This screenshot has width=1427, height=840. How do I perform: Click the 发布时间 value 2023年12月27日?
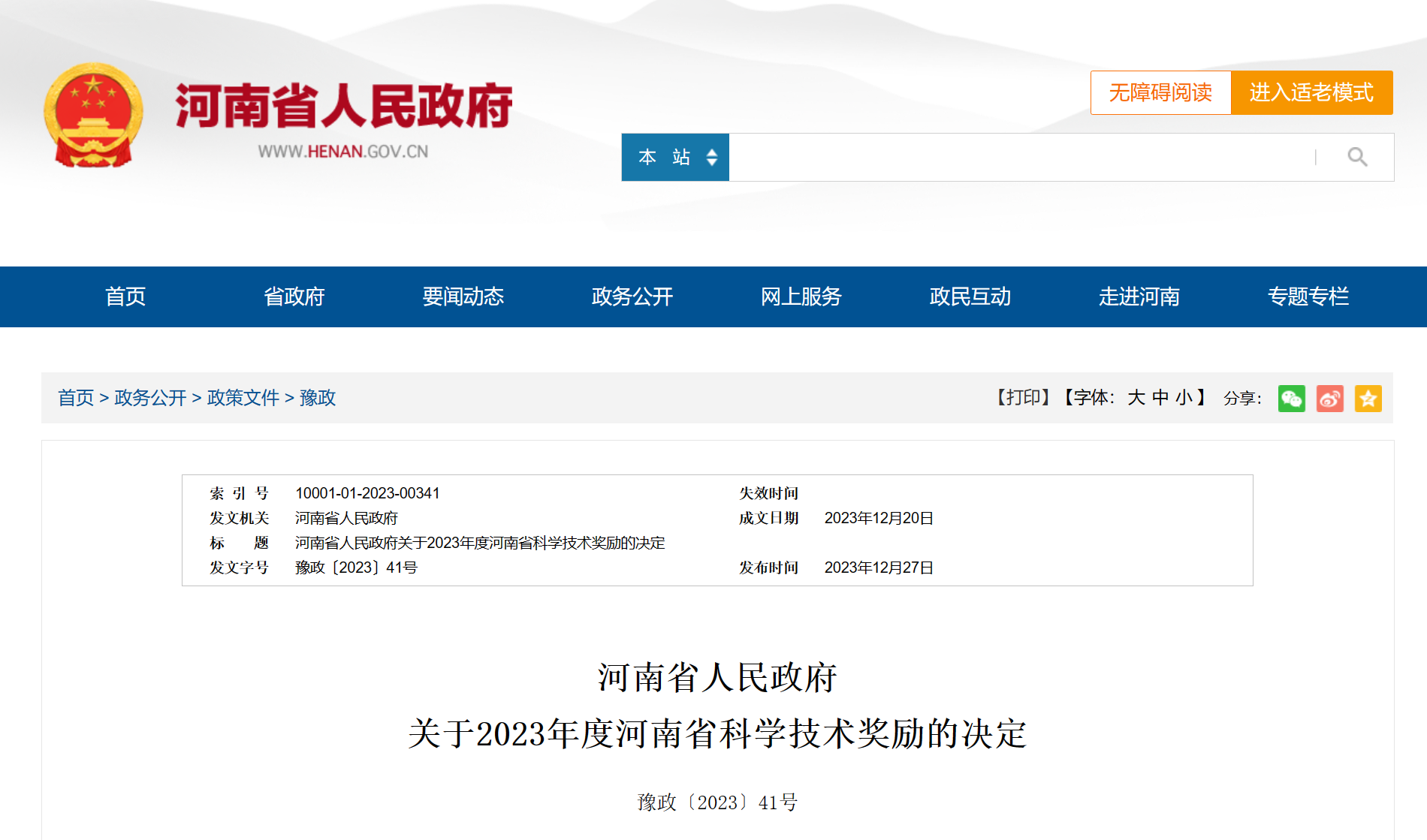tap(879, 568)
